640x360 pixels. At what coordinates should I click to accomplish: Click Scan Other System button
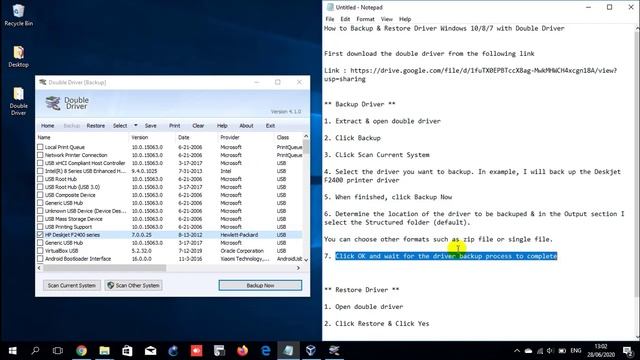[x=133, y=285]
